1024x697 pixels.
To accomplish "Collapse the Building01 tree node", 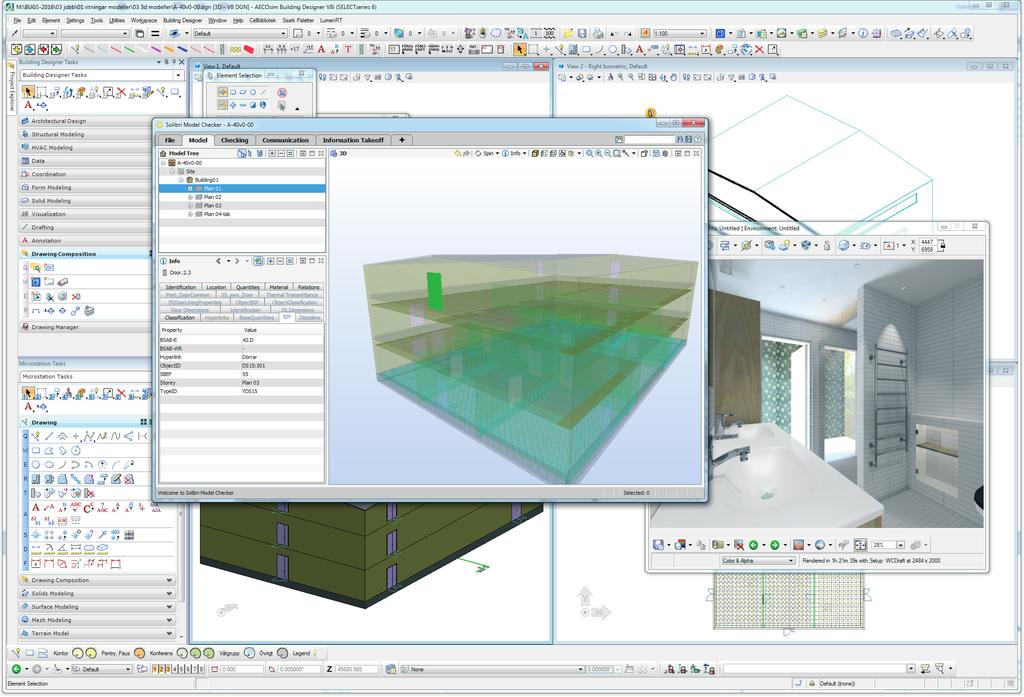I will tap(182, 180).
